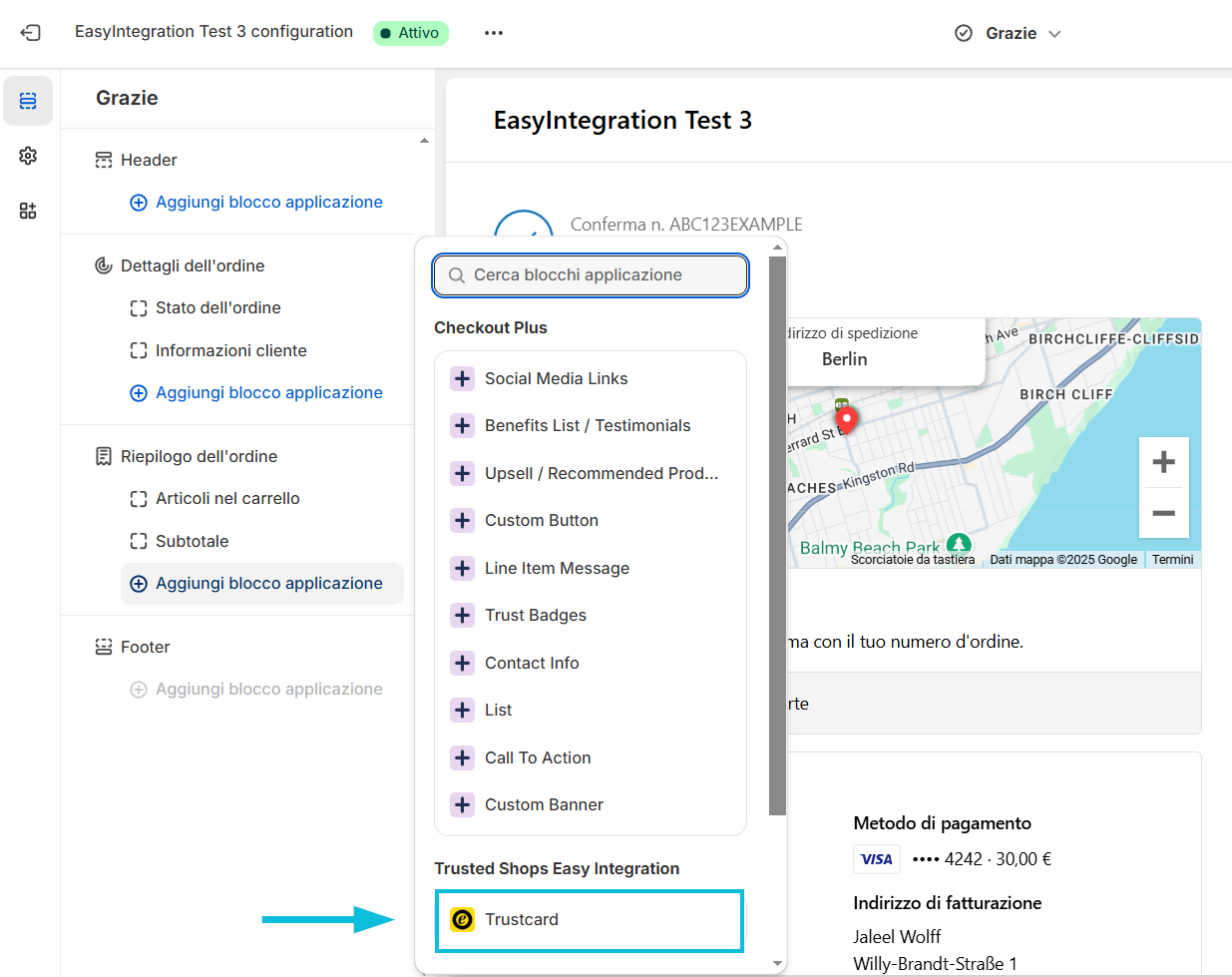Click the Conferma n. ABC123EXAMPLE text
Image resolution: width=1232 pixels, height=977 pixels.
686,225
